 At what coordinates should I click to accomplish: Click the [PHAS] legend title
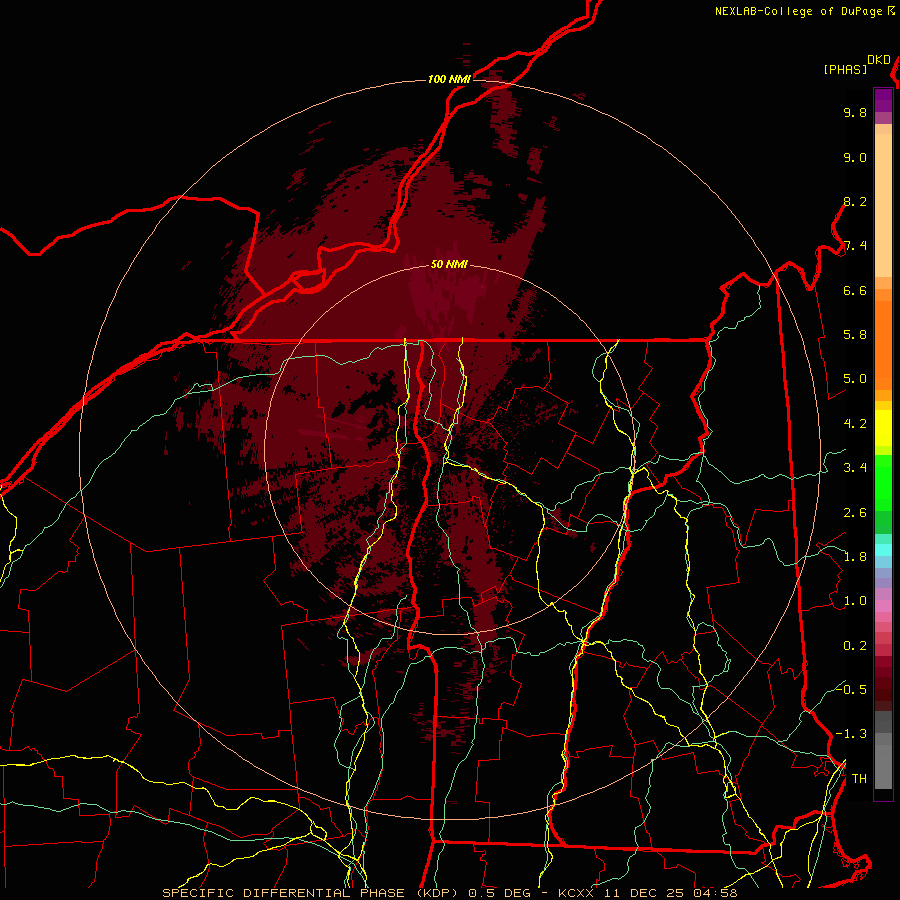[845, 69]
